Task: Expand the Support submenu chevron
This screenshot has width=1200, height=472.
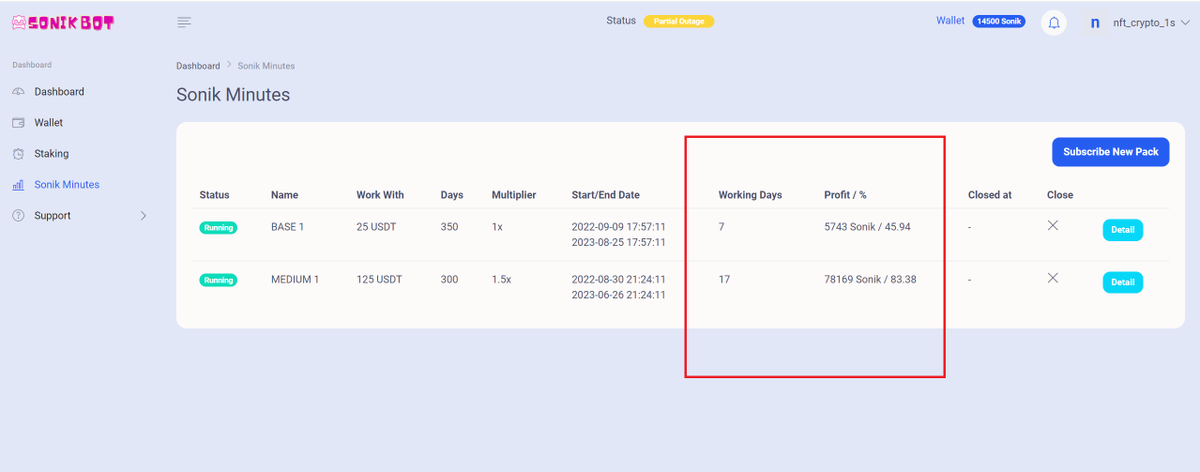Action: click(x=143, y=216)
